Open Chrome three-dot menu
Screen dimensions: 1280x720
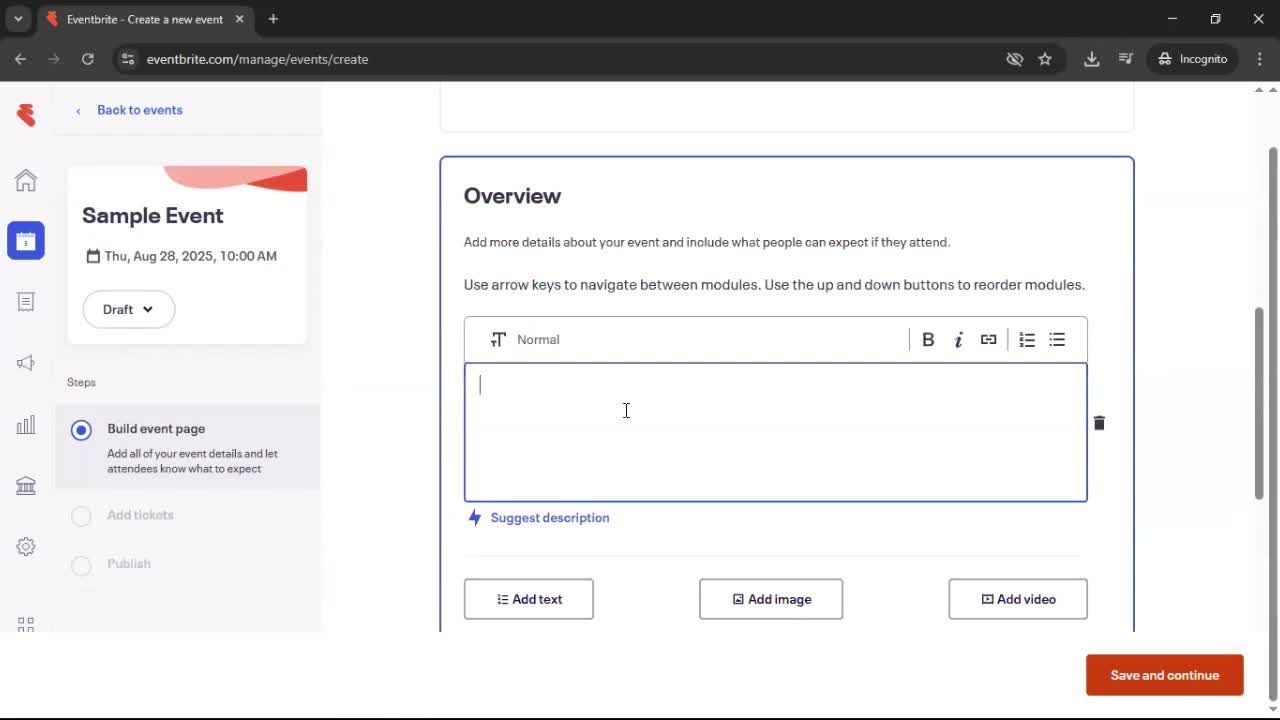coord(1259,59)
